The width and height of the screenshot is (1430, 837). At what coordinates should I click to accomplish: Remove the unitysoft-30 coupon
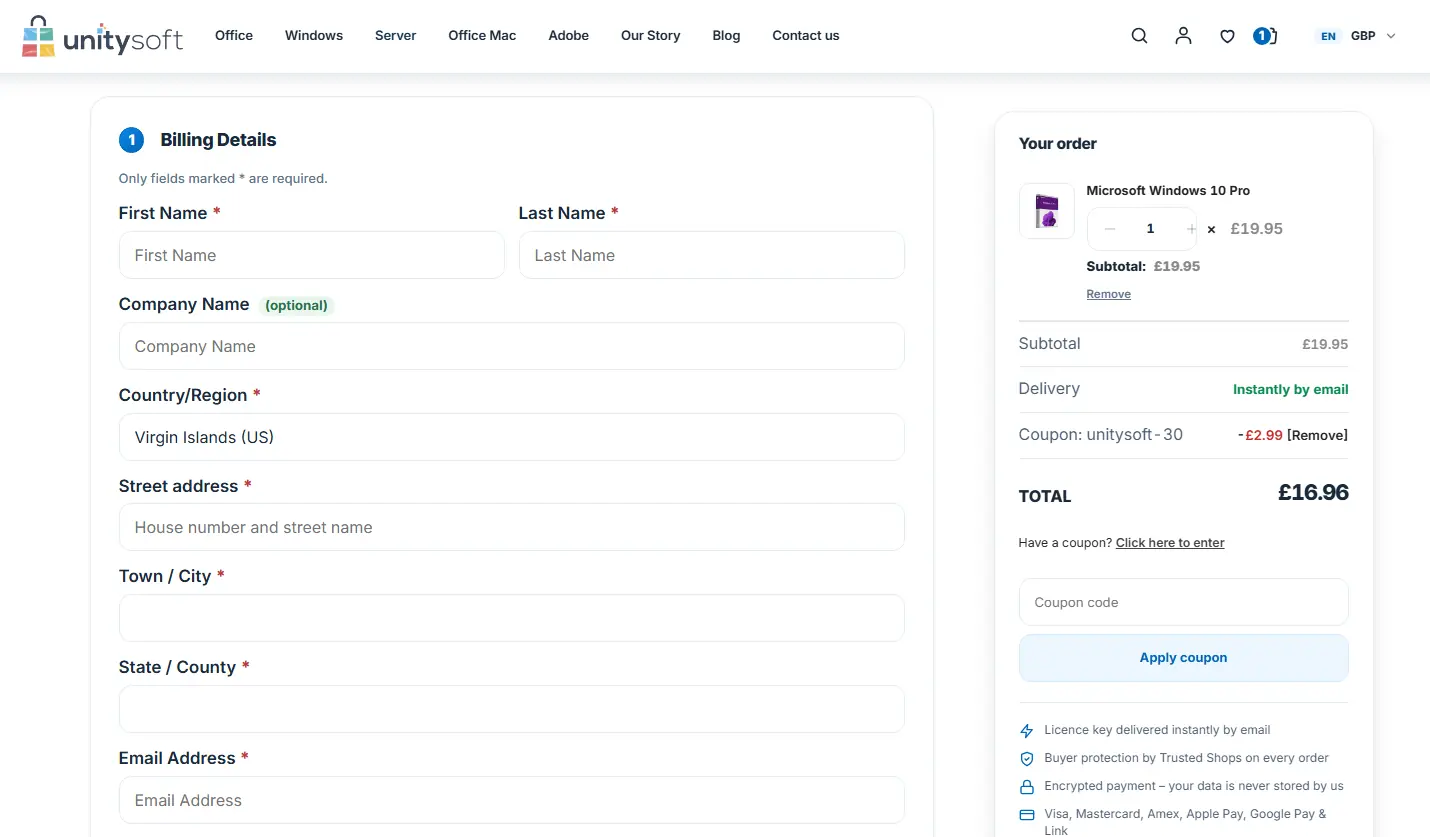[1317, 435]
